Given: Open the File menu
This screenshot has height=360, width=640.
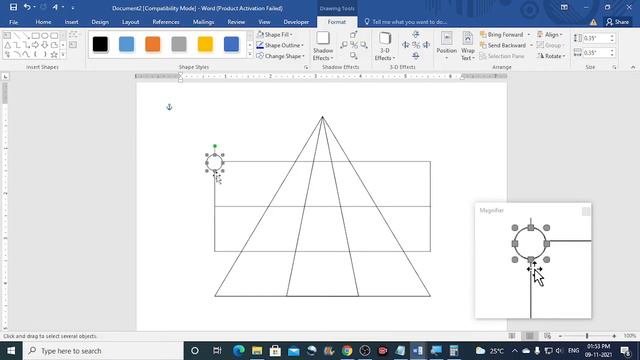Looking at the screenshot, I should point(13,22).
